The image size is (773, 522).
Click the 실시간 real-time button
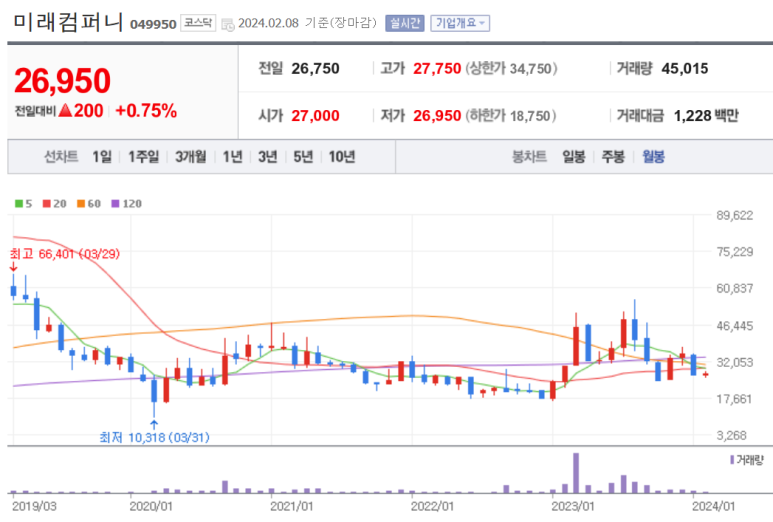click(405, 23)
